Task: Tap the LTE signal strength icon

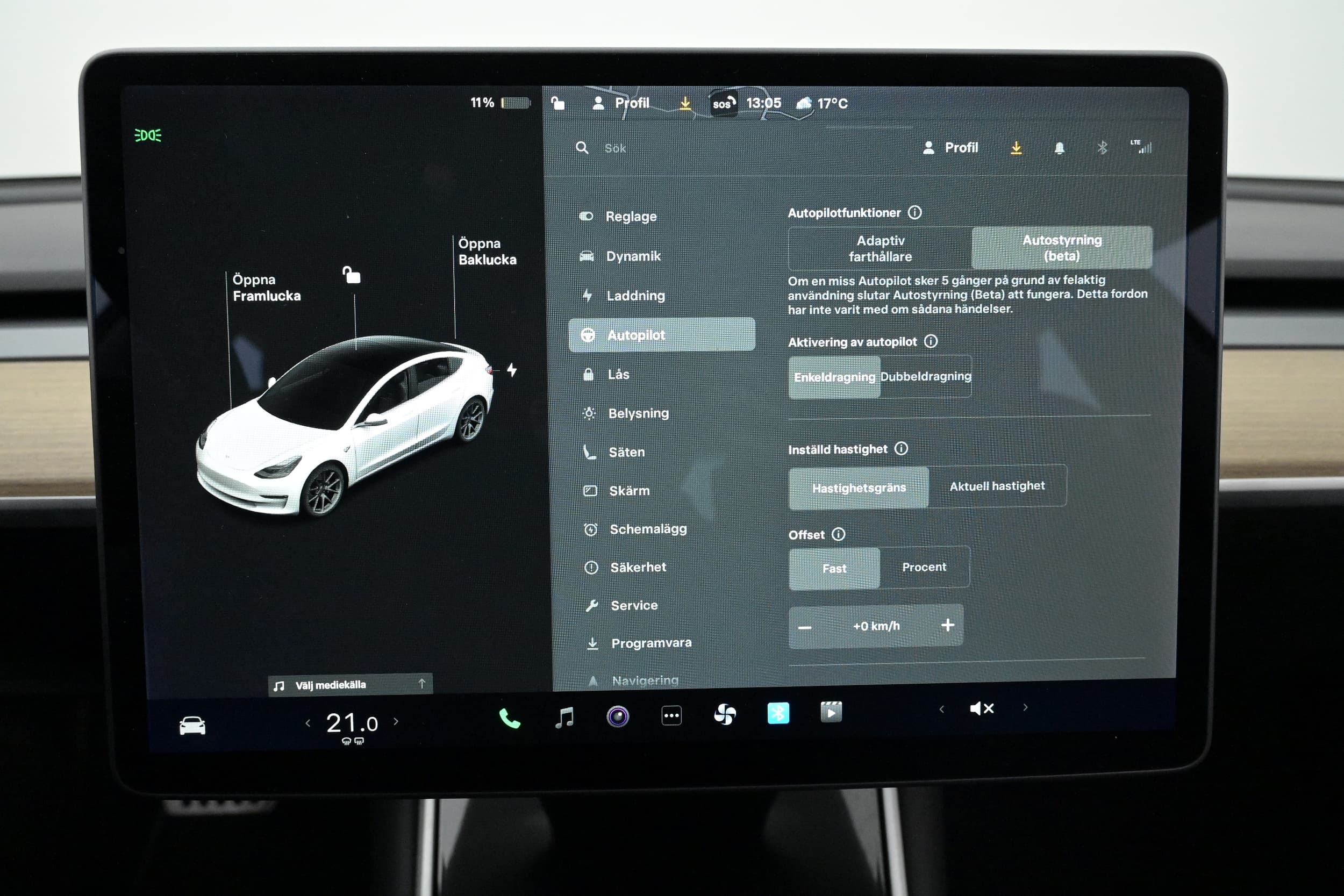Action: click(1141, 147)
